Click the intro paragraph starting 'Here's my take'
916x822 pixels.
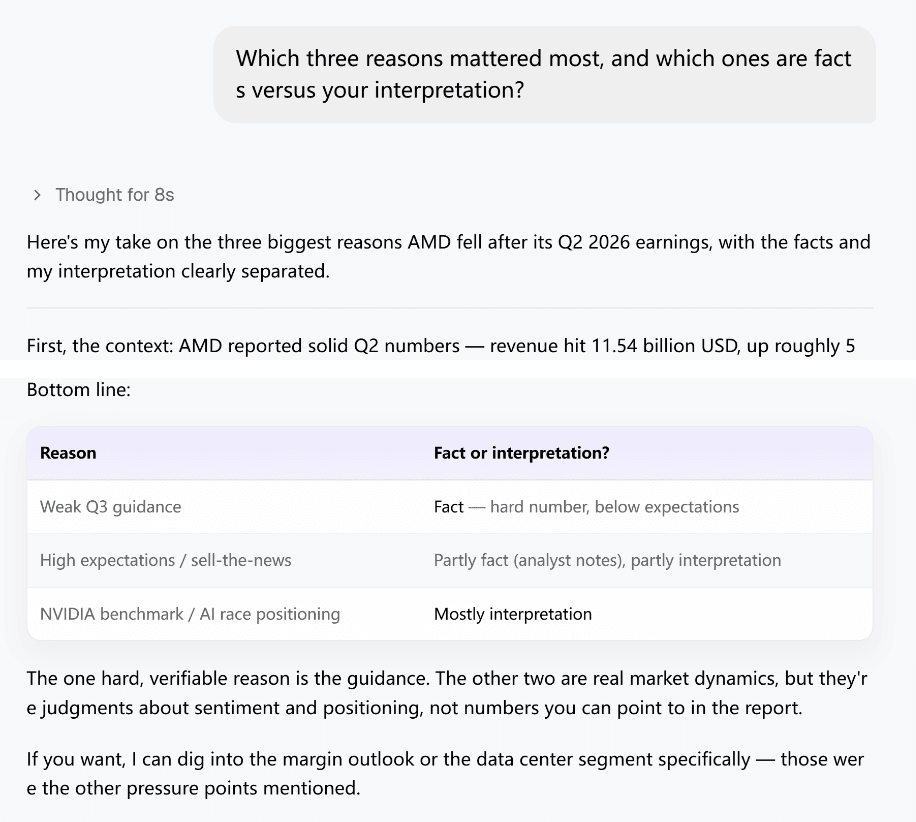[449, 256]
